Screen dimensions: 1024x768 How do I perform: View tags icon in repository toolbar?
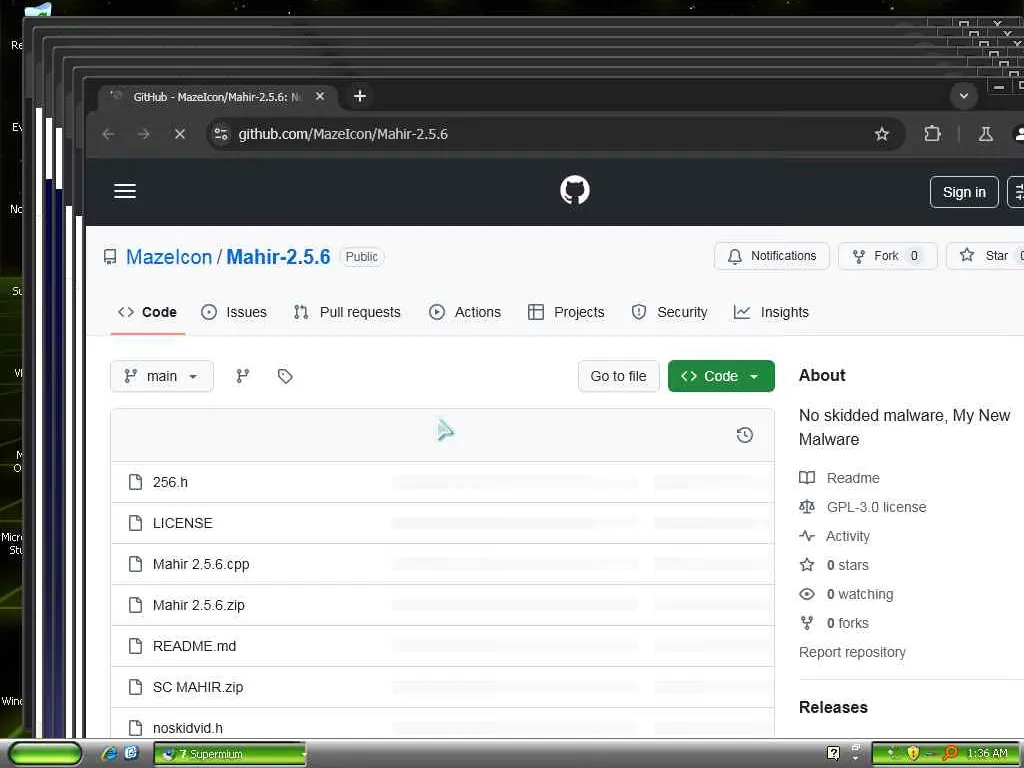285,376
